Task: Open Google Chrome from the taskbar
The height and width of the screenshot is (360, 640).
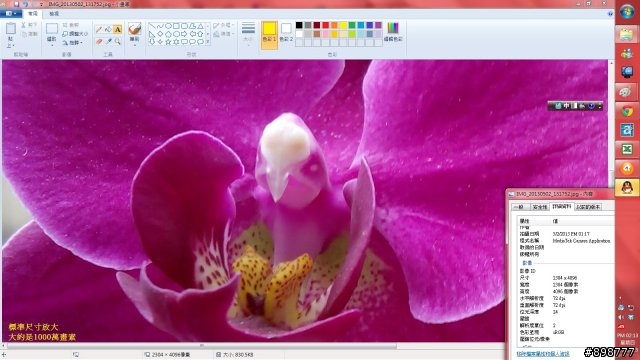Action: point(627,111)
